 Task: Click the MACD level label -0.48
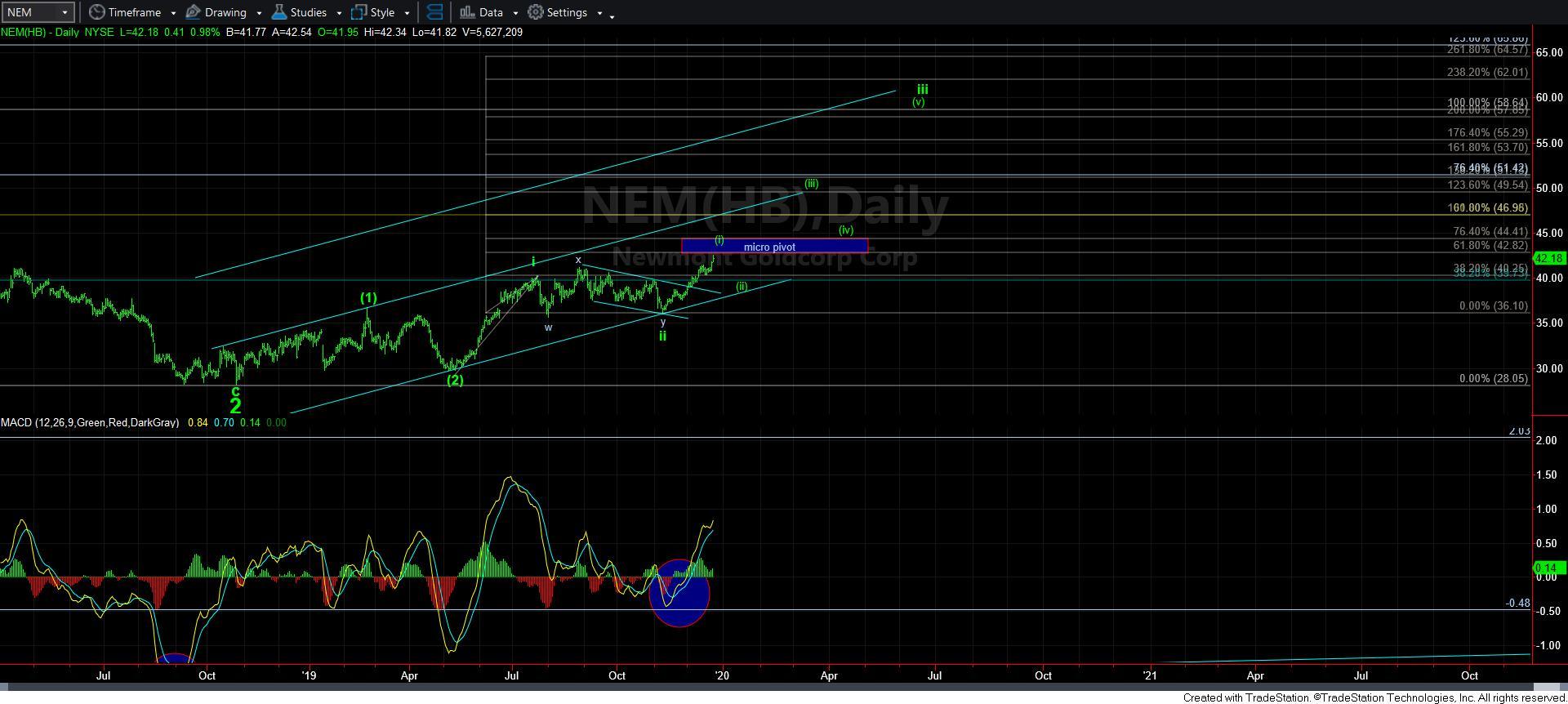click(x=1517, y=604)
